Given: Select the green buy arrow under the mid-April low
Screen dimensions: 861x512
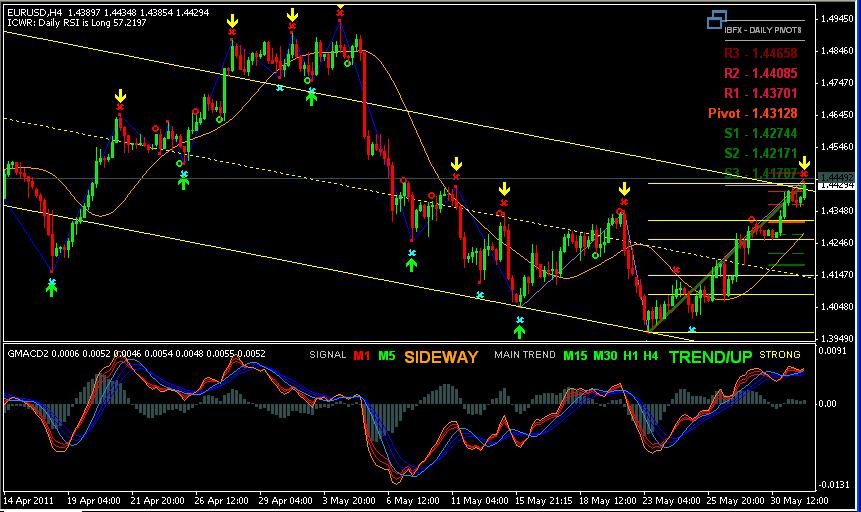Looking at the screenshot, I should [52, 290].
